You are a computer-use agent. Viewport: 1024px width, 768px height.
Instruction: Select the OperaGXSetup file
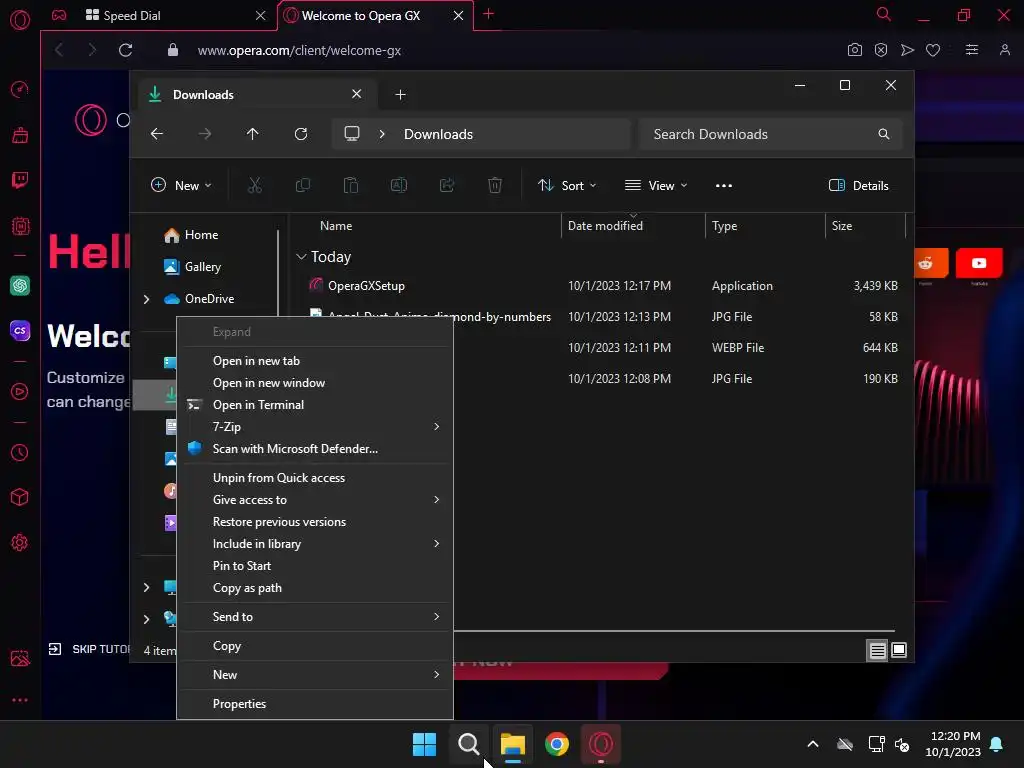coord(366,285)
